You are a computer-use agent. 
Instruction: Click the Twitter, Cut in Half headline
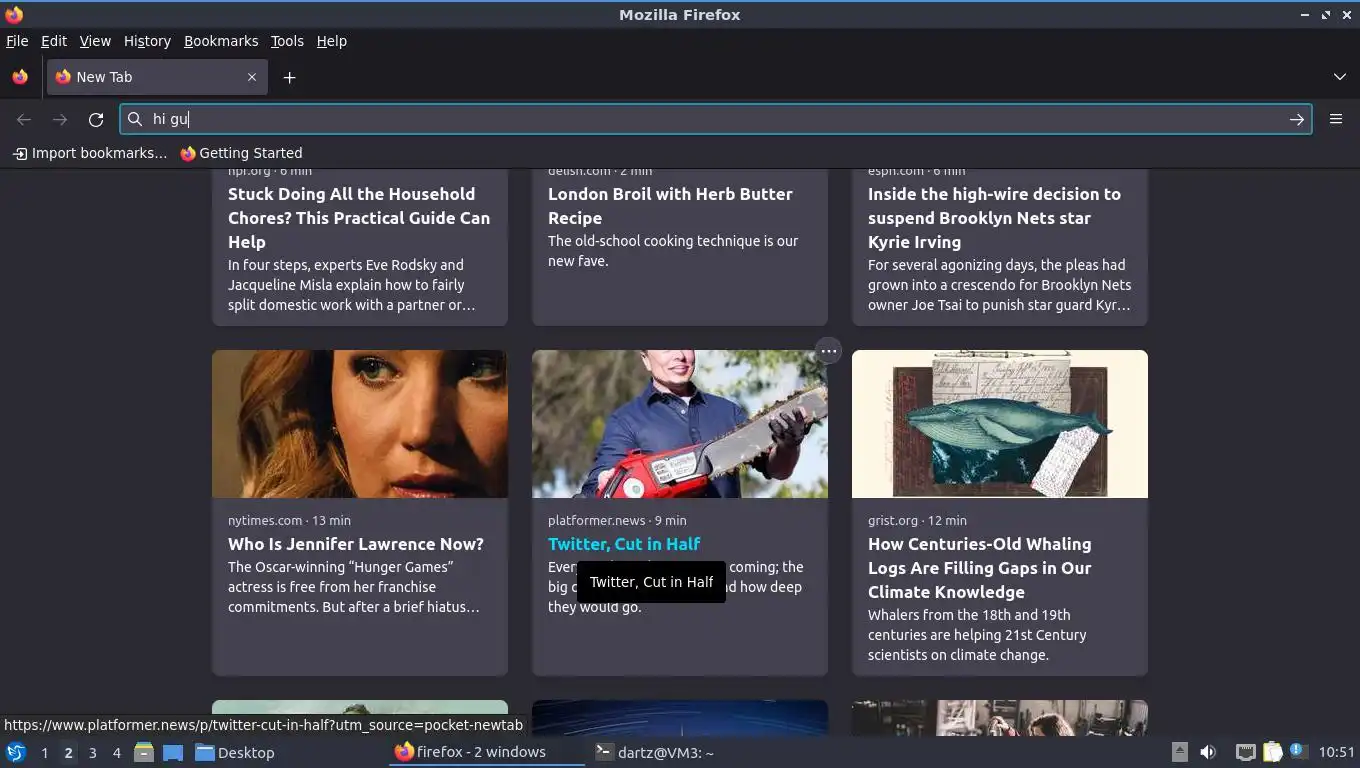tap(624, 544)
